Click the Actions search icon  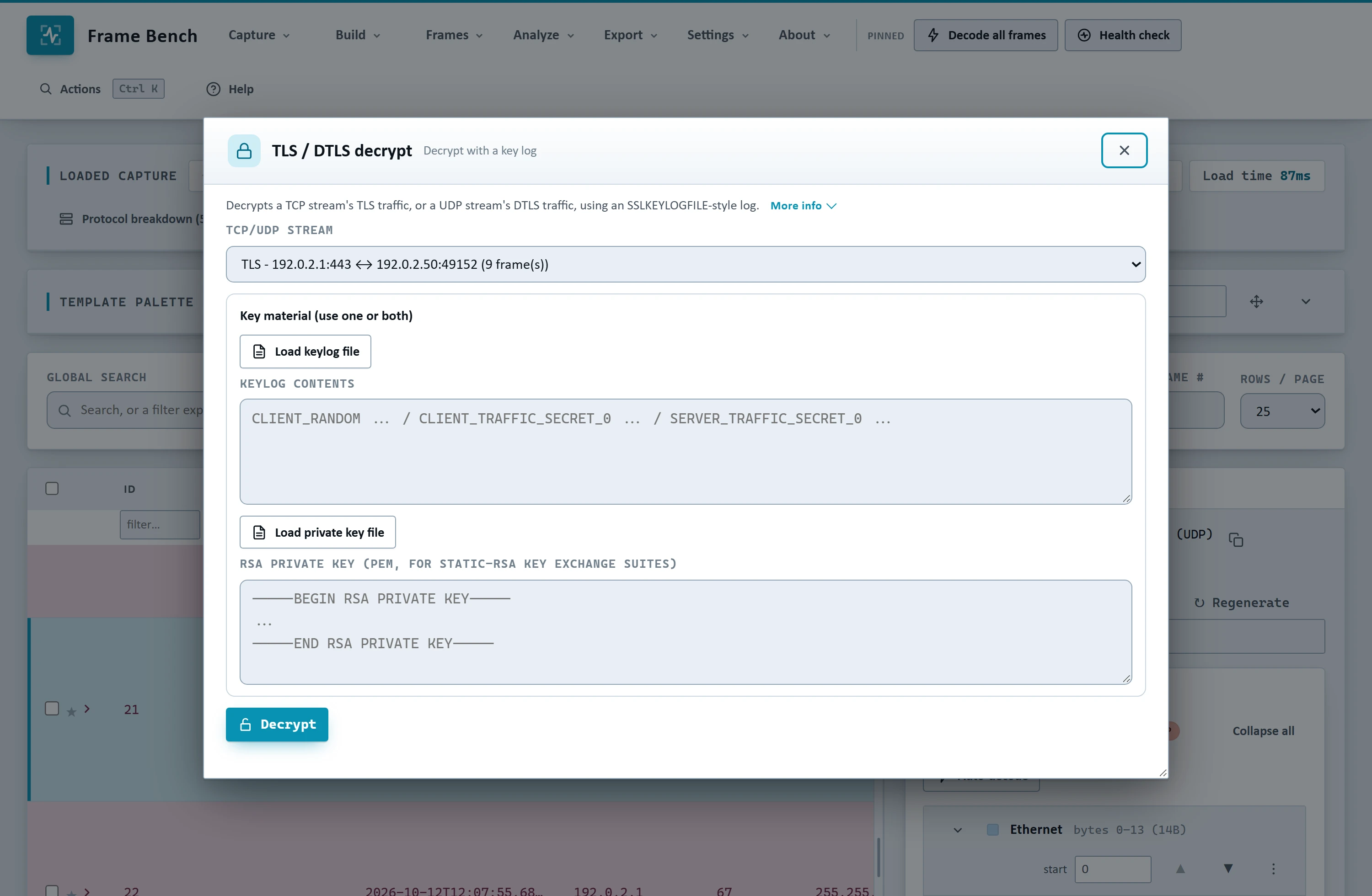[46, 89]
